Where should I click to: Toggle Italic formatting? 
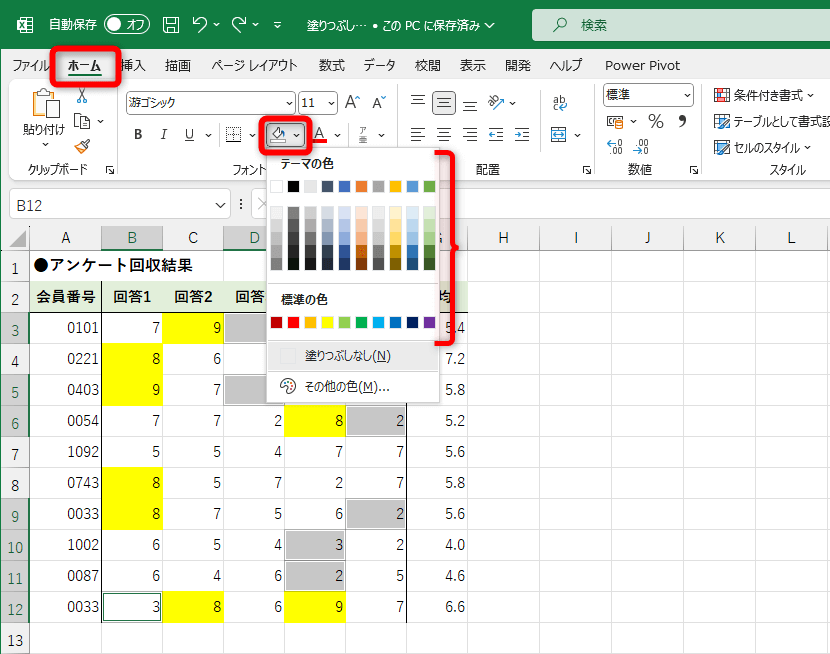tap(164, 135)
